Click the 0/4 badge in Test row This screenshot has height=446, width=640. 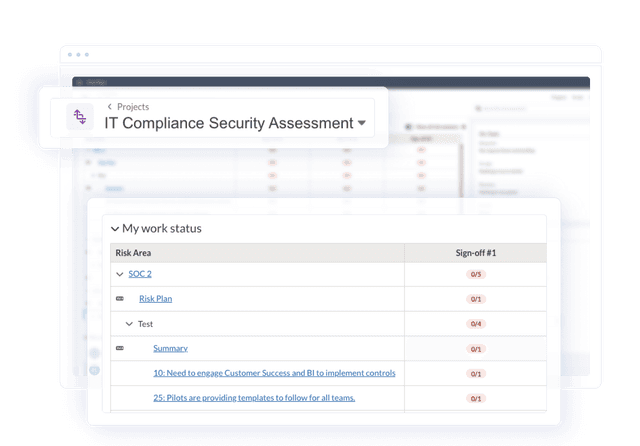pyautogui.click(x=476, y=324)
